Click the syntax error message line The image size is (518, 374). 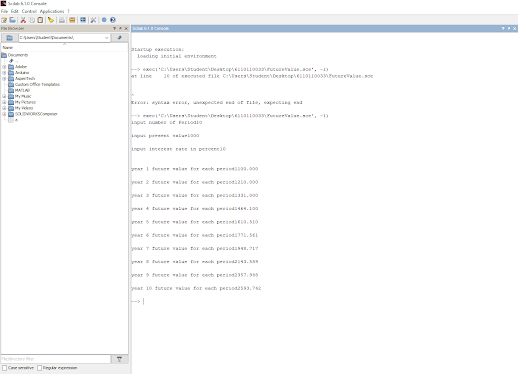tap(217, 102)
